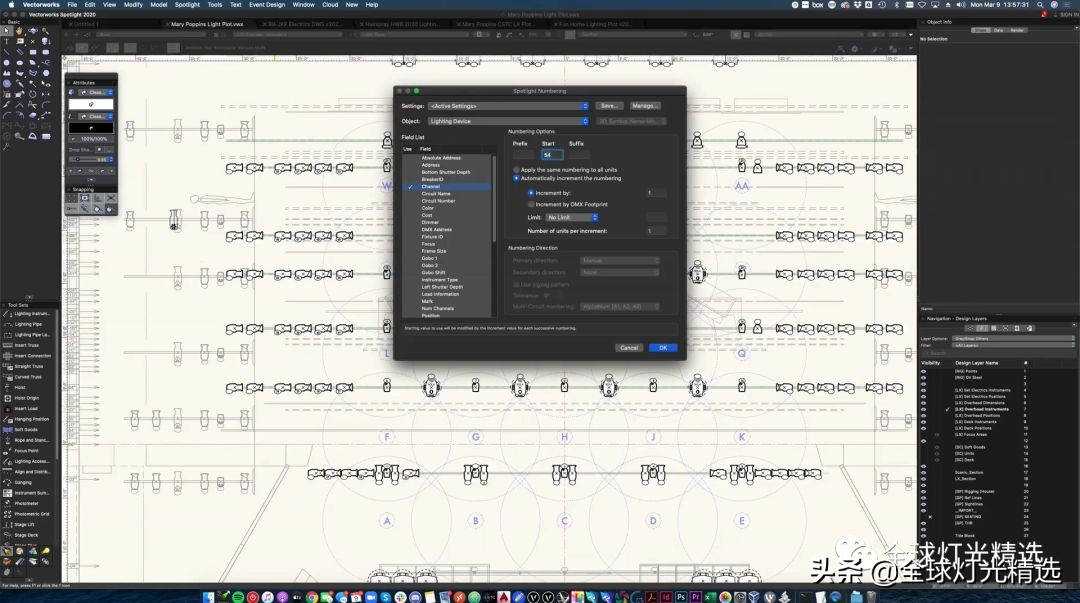Click the Start value input field
This screenshot has width=1080, height=603.
click(552, 155)
